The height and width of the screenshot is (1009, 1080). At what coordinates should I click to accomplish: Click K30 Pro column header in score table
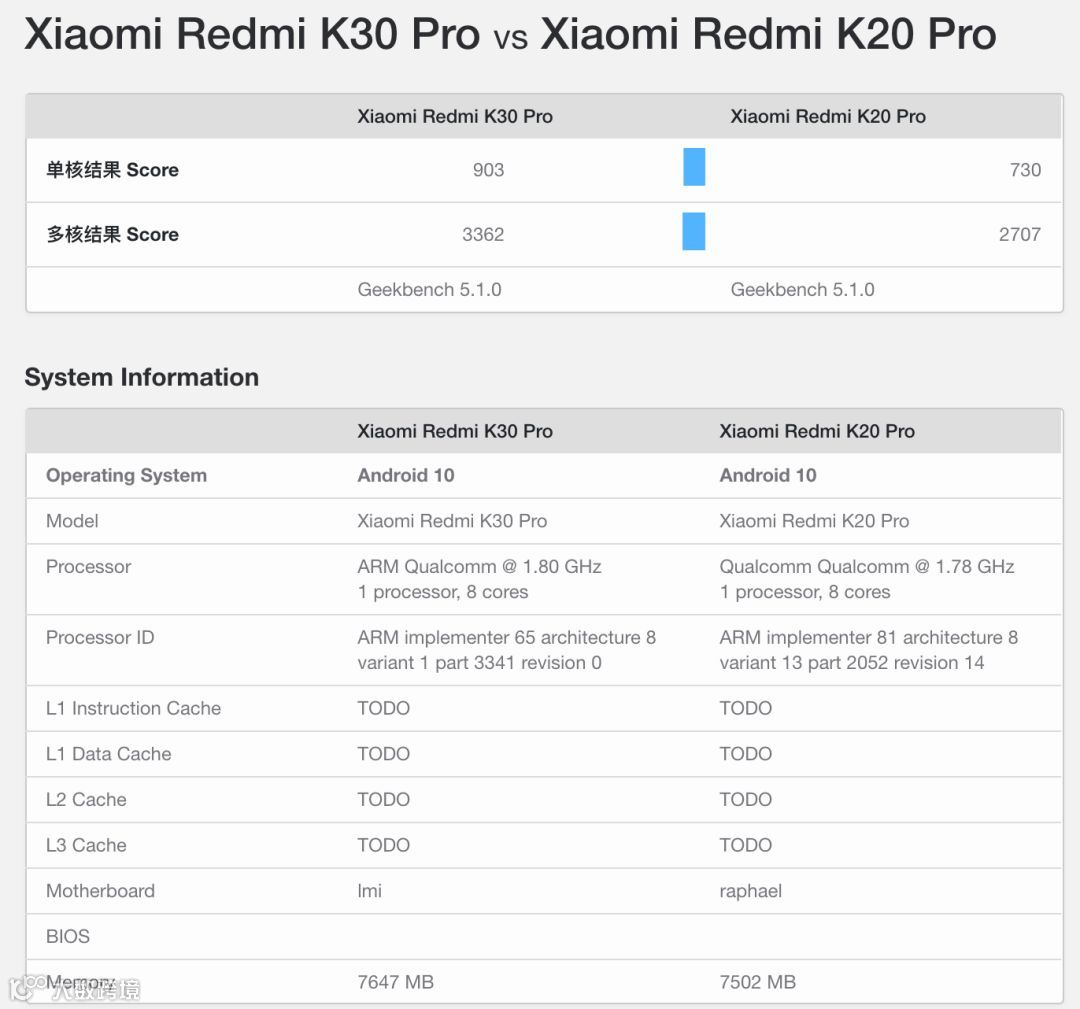click(x=455, y=116)
